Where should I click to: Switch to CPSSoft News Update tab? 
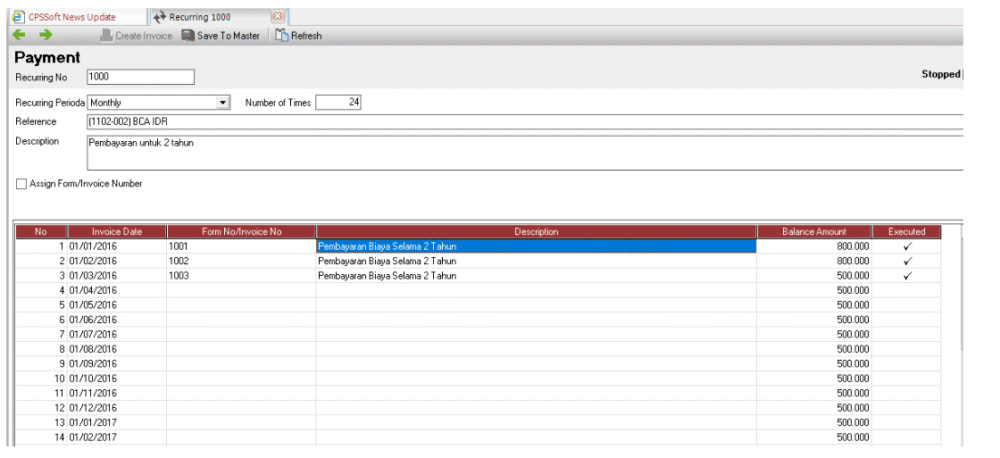coord(72,17)
